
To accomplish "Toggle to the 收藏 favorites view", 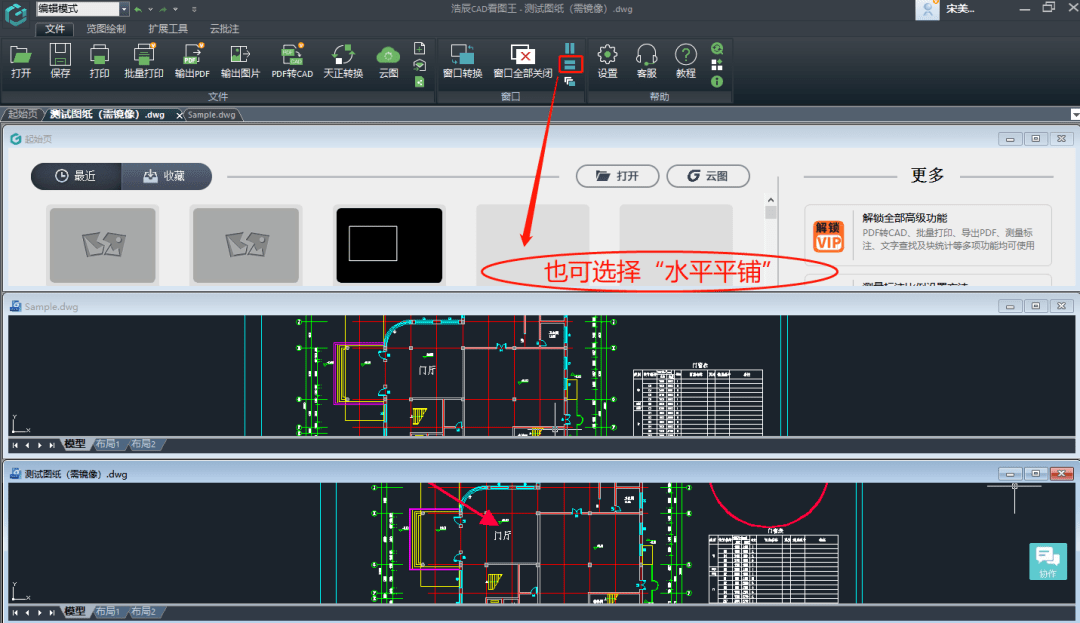I will pyautogui.click(x=165, y=176).
